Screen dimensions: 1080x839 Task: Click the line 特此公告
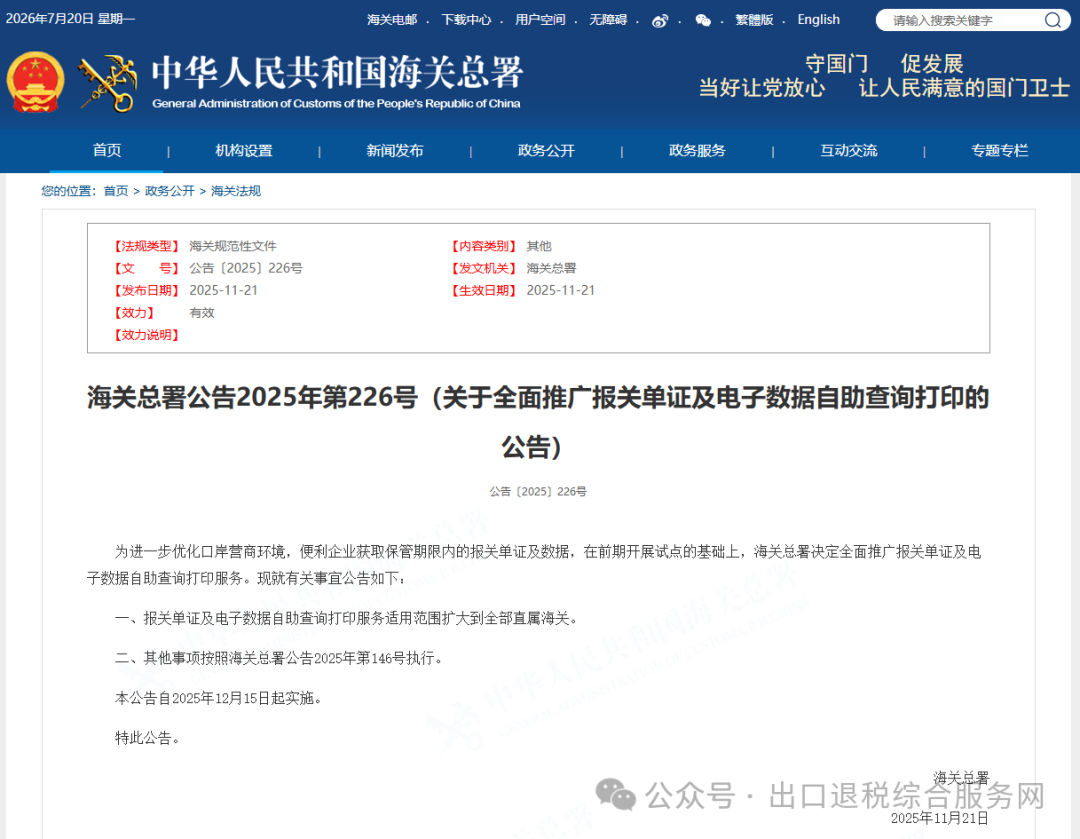click(148, 738)
